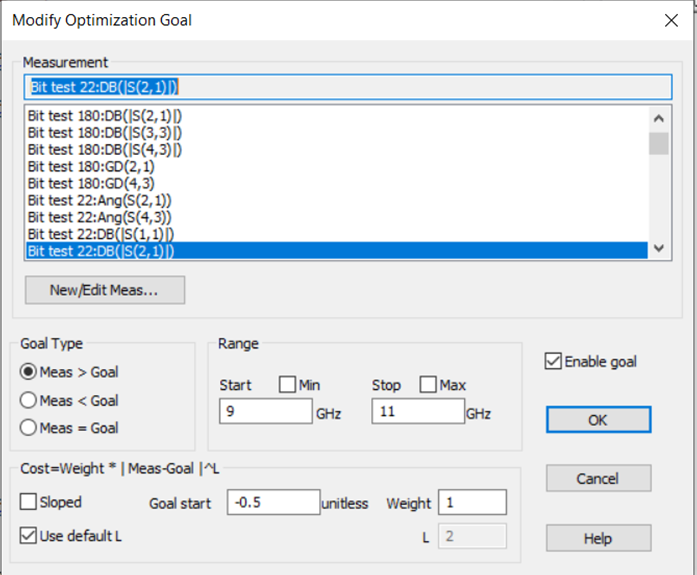The height and width of the screenshot is (575, 697).
Task: Choose Meas = Goal radio option
Action: pyautogui.click(x=29, y=428)
